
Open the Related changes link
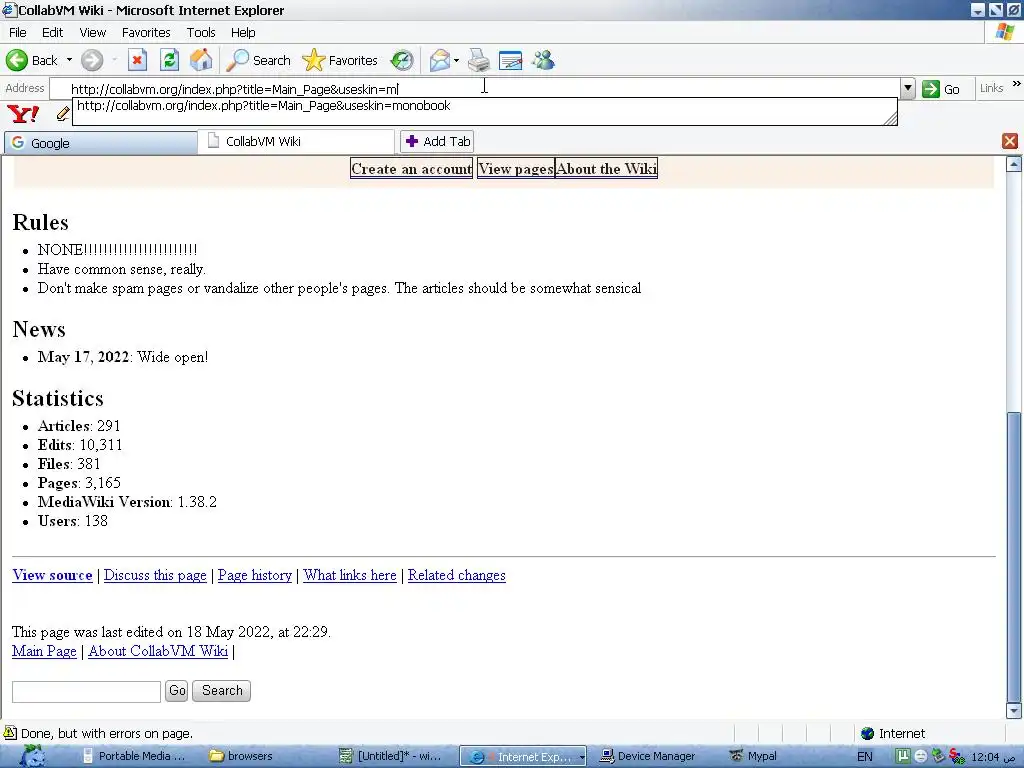(x=456, y=575)
